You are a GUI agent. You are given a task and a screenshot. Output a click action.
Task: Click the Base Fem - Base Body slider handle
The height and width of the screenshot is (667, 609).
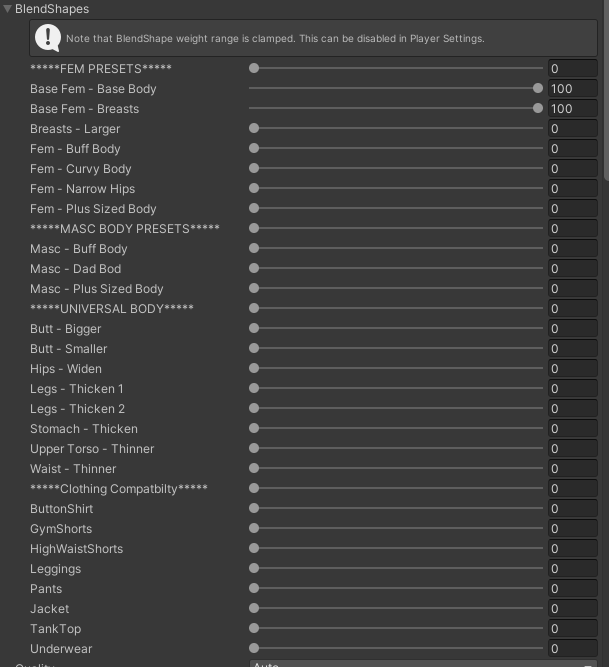coord(538,89)
